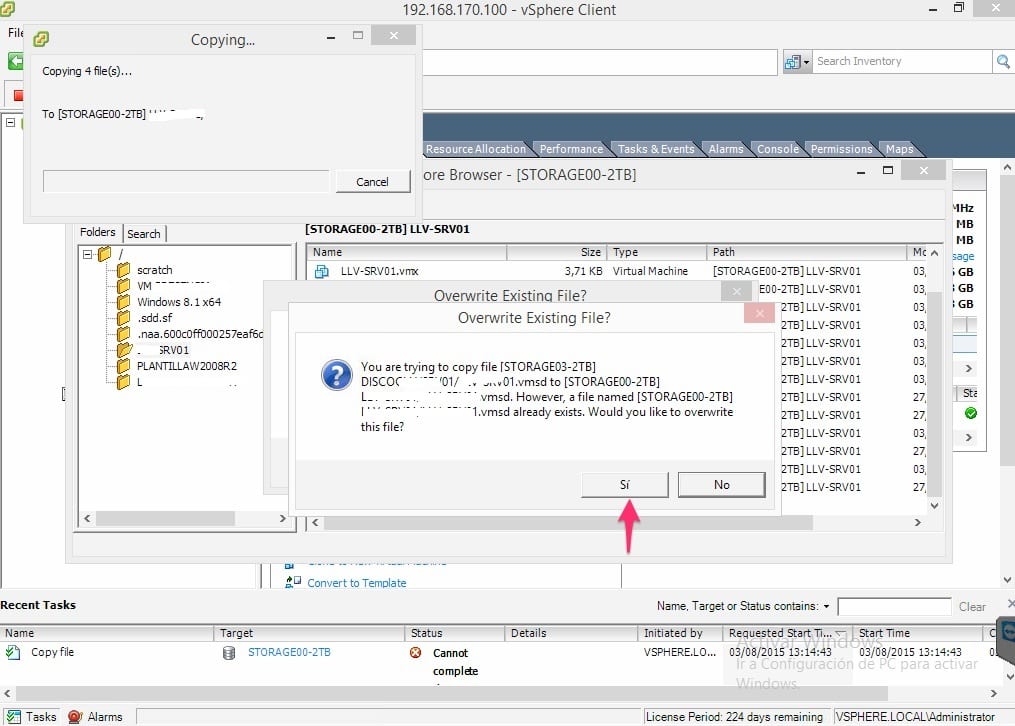
Task: Click the vSphere Client logo icon on Copying dialog
Action: [41, 38]
